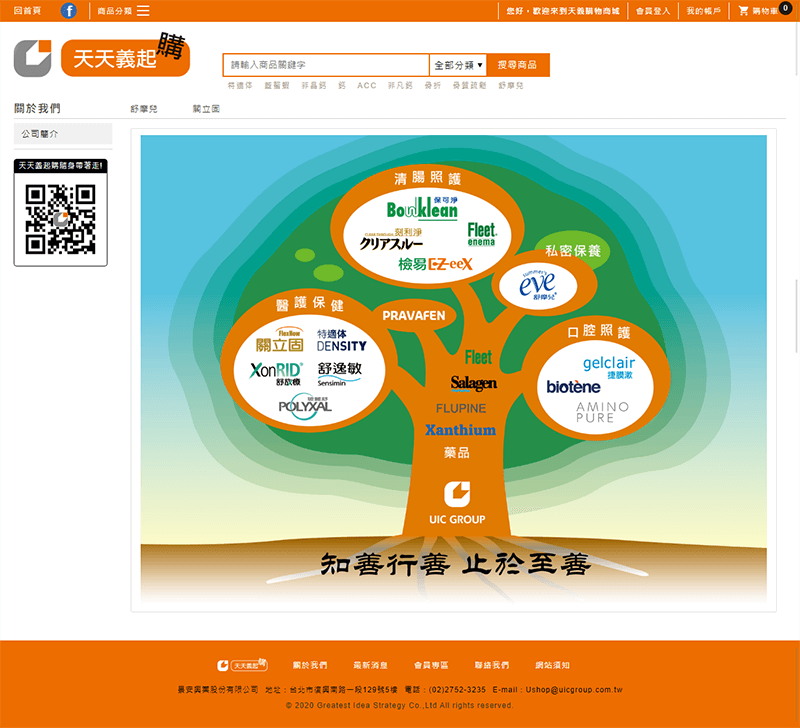Click the 搜尋商品 search button
Screen dimensions: 800x728
pyautogui.click(x=517, y=65)
